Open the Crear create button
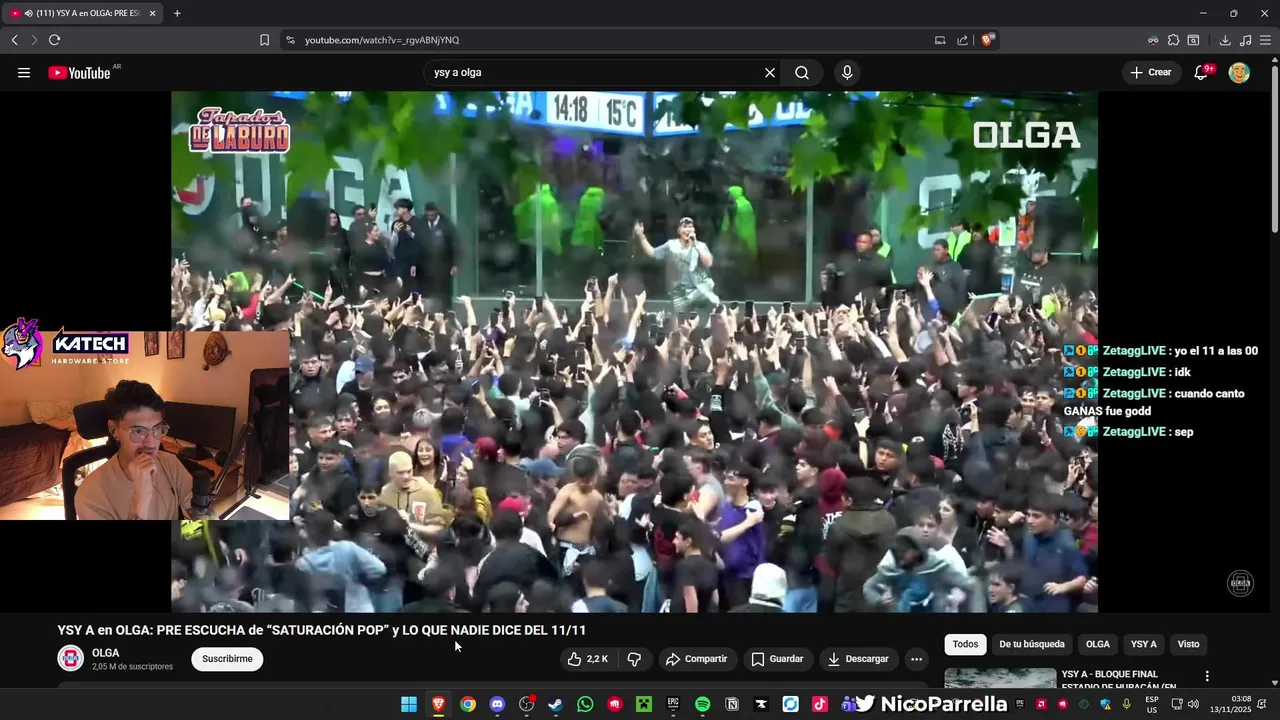Screen dimensions: 1280x720 pos(1150,73)
